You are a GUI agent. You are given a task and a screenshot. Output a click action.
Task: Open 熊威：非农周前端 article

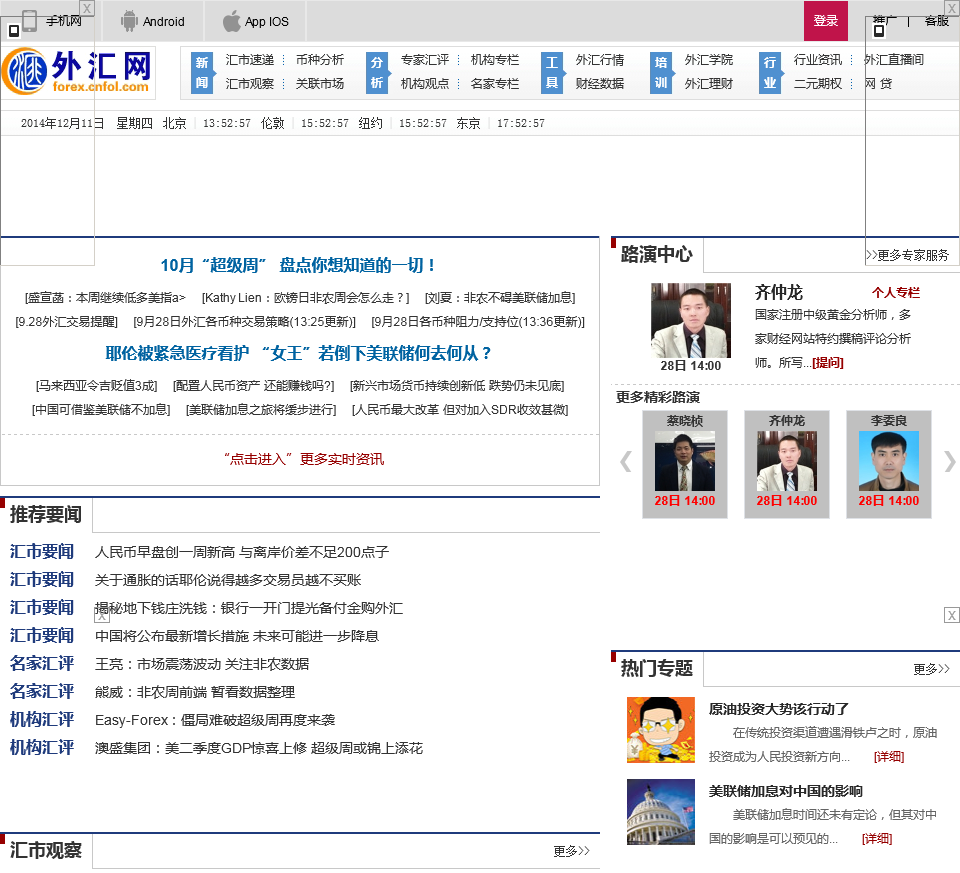[195, 693]
